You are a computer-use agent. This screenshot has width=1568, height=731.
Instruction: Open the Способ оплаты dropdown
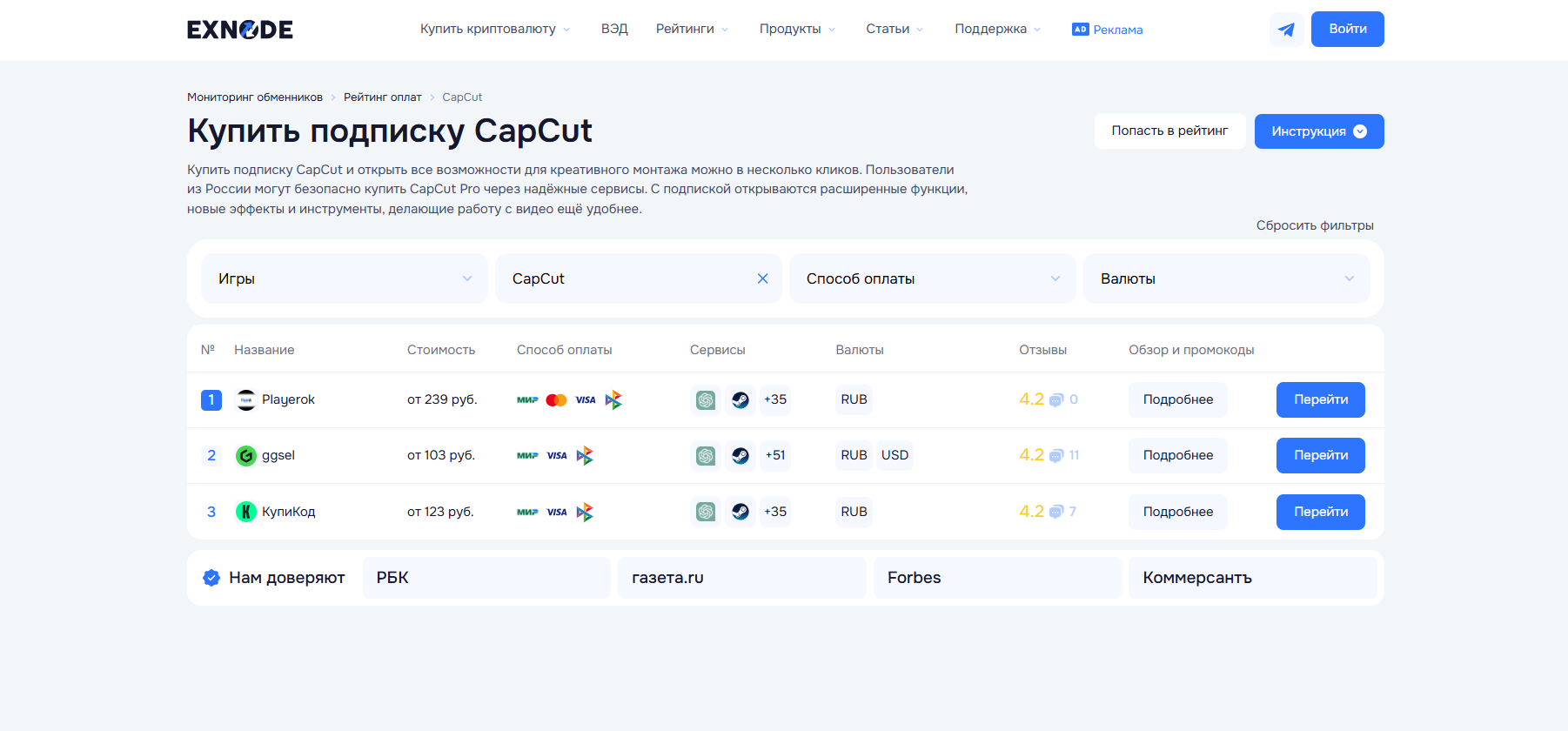[932, 278]
